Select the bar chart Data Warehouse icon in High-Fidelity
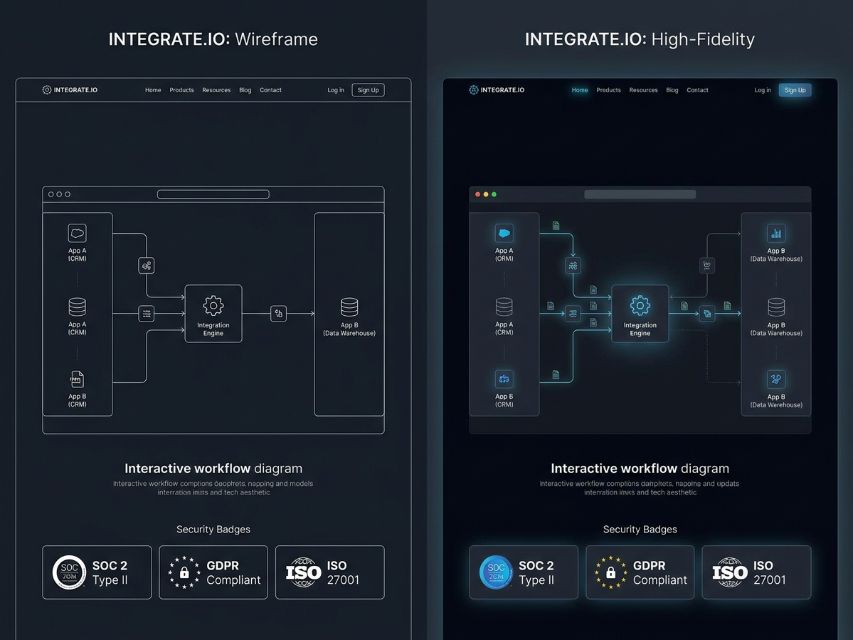The height and width of the screenshot is (640, 853). pyautogui.click(x=776, y=233)
